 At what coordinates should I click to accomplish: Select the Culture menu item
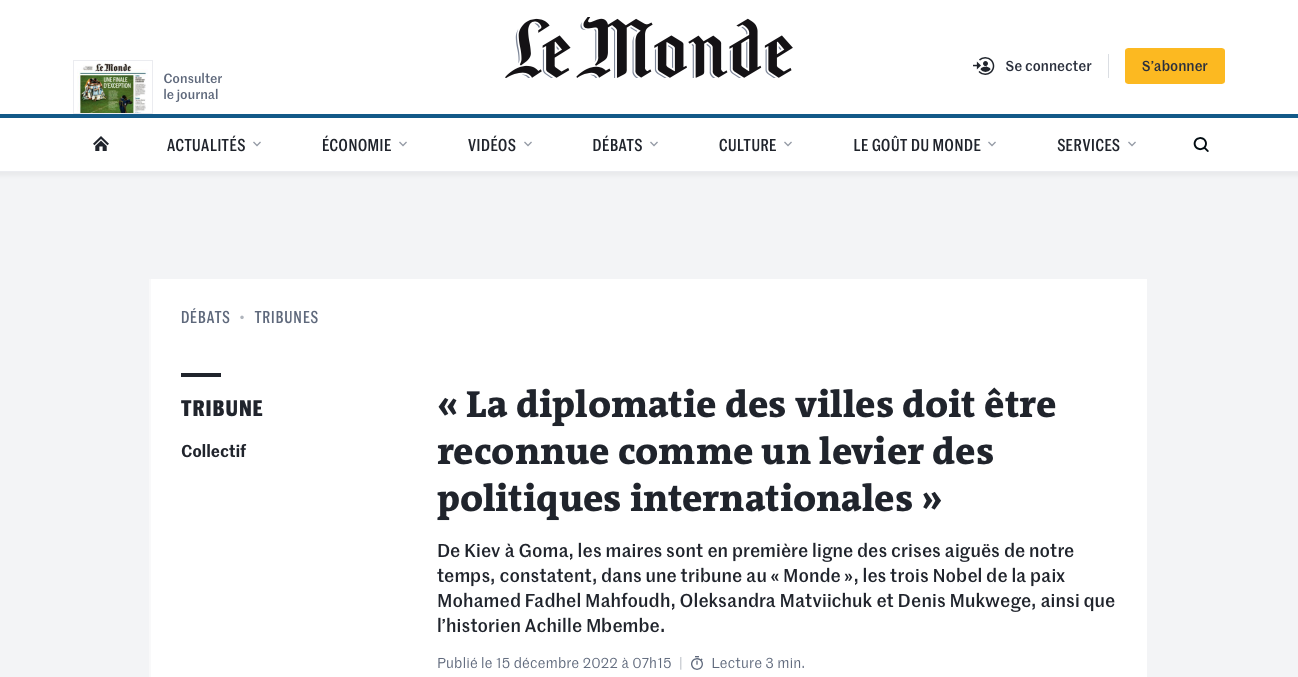(x=747, y=145)
